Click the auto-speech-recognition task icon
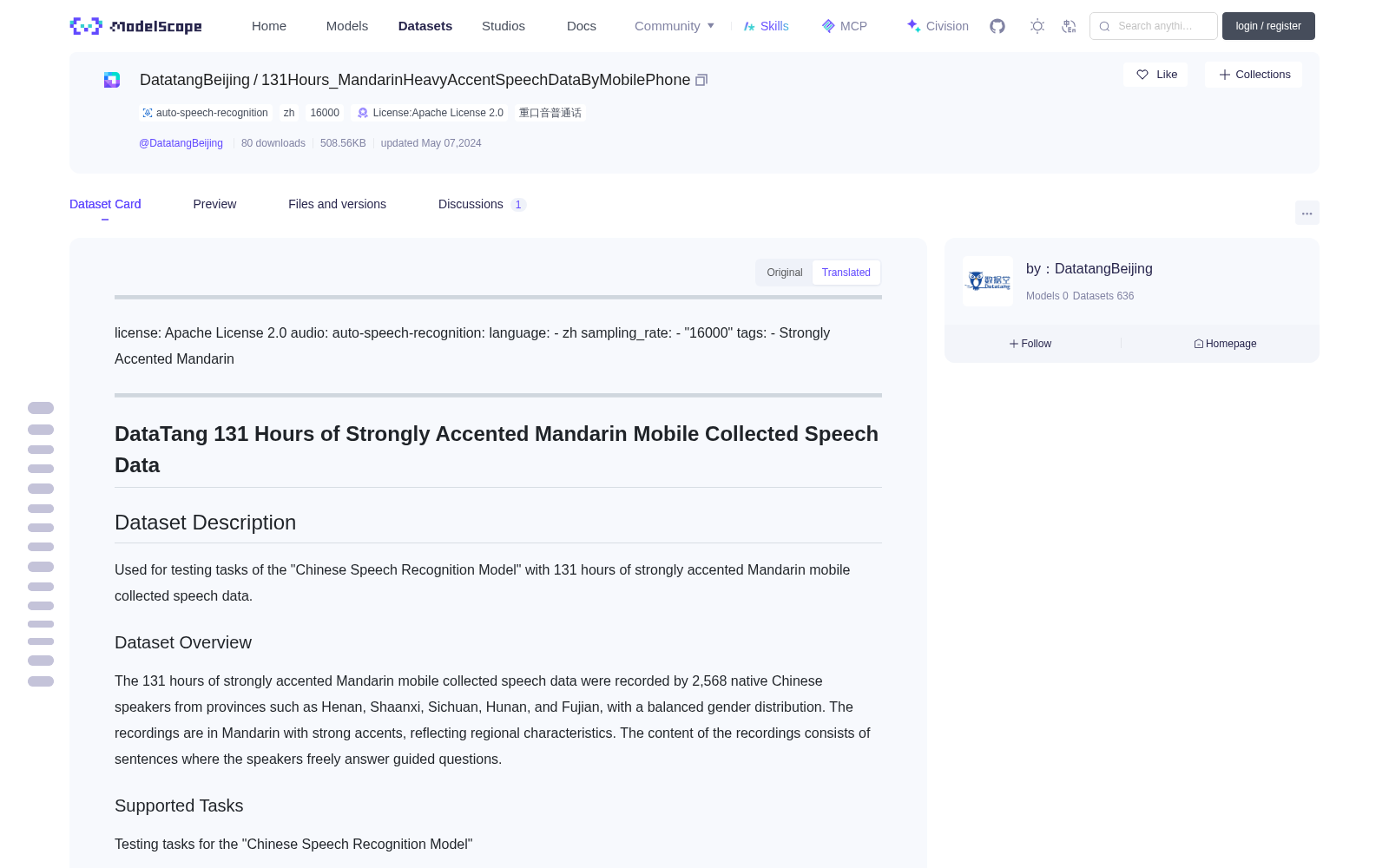Screen dimensions: 1389x868 click(x=148, y=113)
